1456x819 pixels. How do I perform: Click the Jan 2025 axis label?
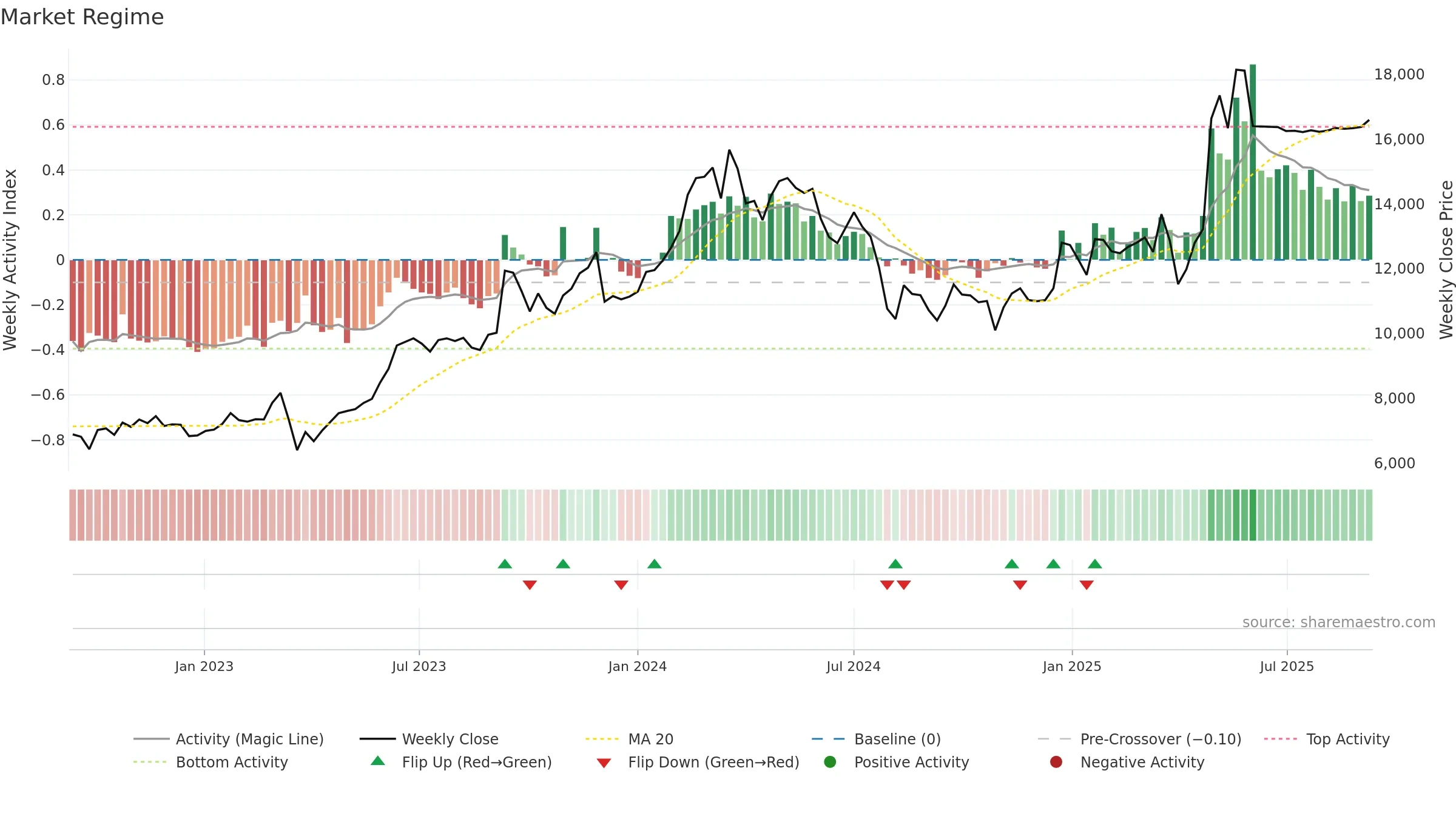coord(1072,666)
